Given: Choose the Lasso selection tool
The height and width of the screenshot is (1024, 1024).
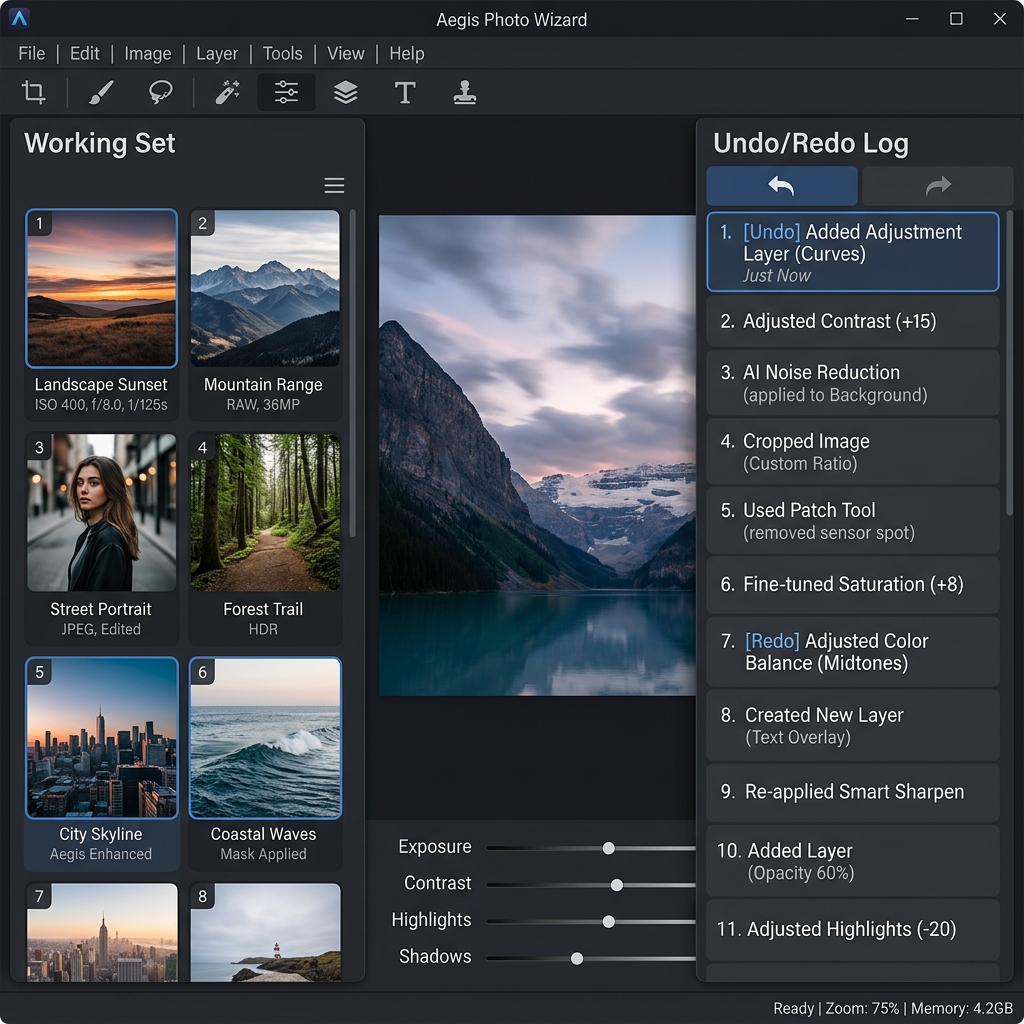Looking at the screenshot, I should [160, 93].
